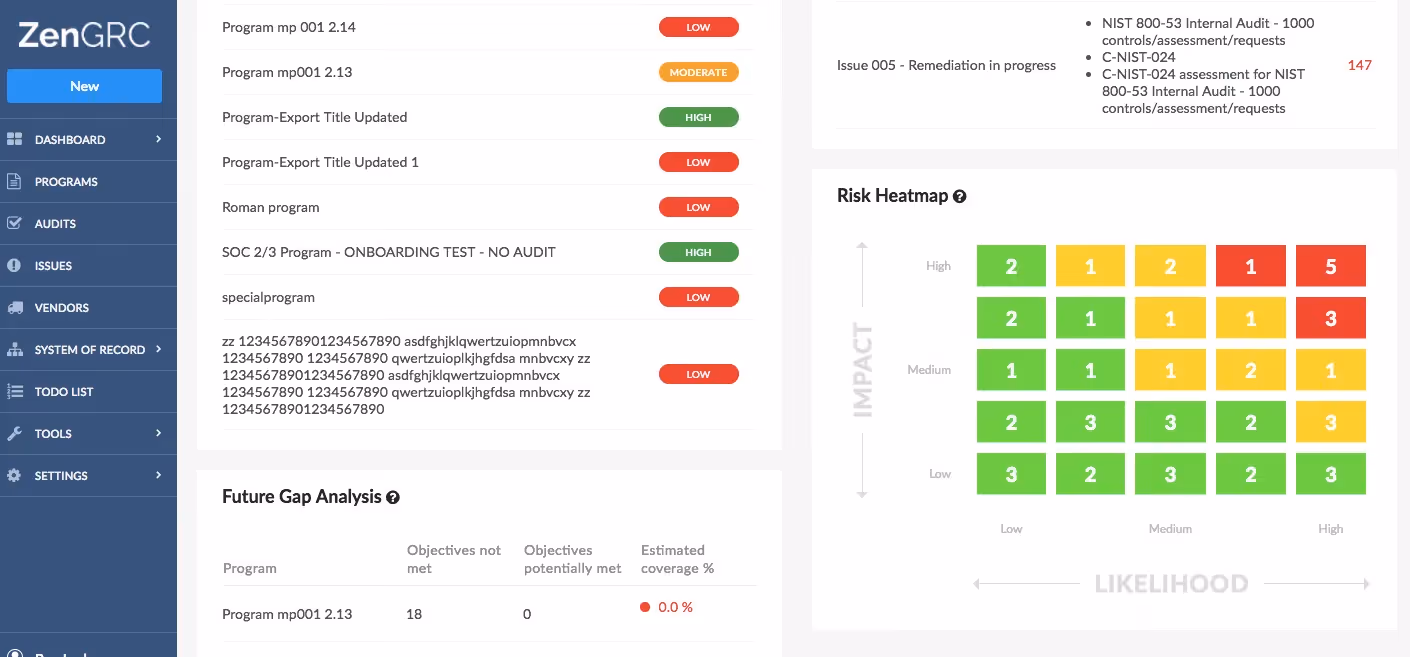This screenshot has height=657, width=1410.
Task: Click the MODERATE badge for Program mp001 2.13
Action: (699, 72)
